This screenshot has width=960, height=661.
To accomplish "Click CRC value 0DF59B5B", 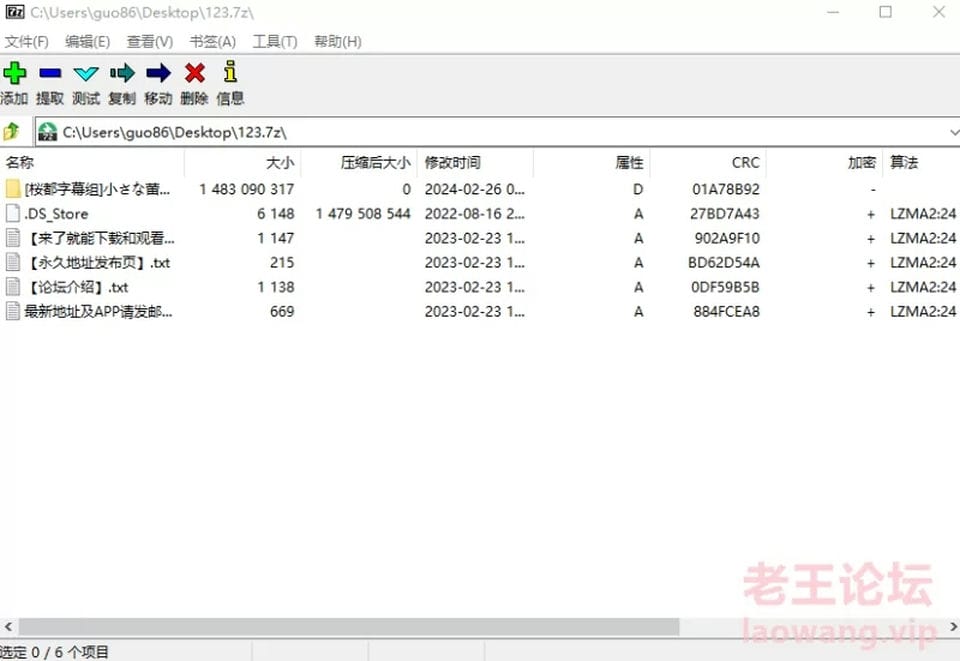I will pyautogui.click(x=726, y=287).
